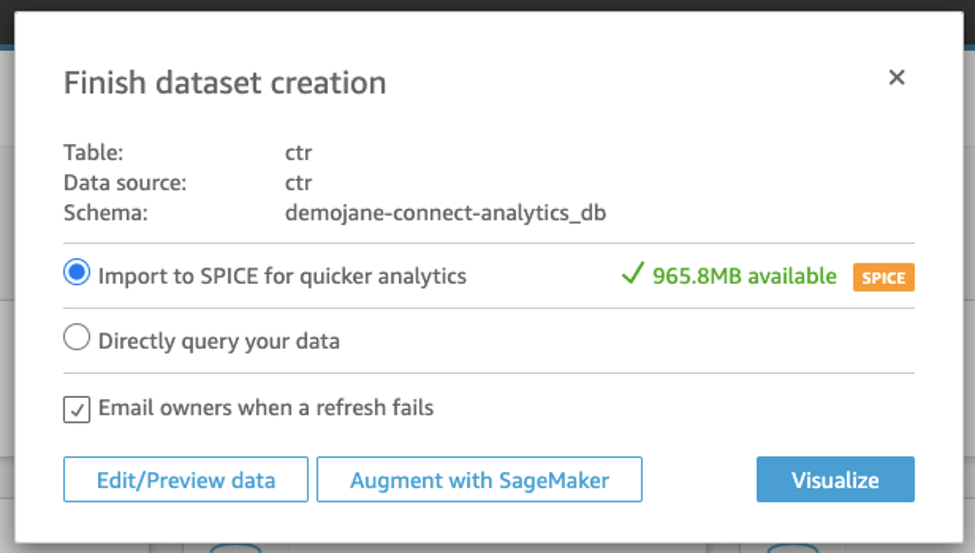Click the ctr value beside Data source
The image size is (977, 554).
click(x=298, y=184)
